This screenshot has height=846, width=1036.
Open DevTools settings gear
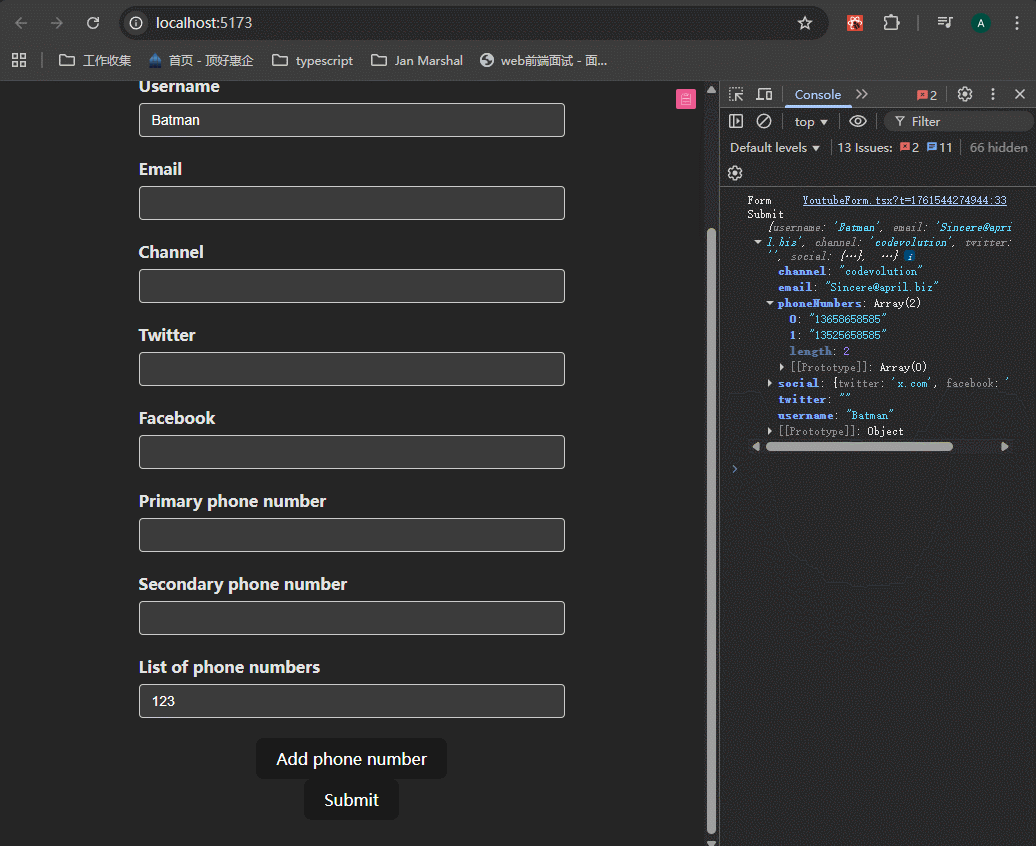[x=965, y=94]
